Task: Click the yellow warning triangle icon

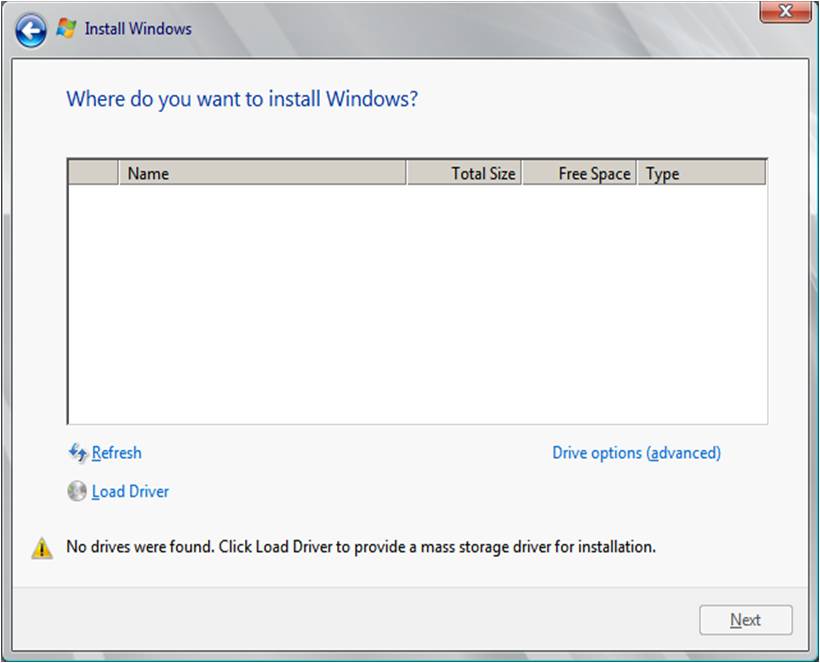Action: [x=42, y=548]
